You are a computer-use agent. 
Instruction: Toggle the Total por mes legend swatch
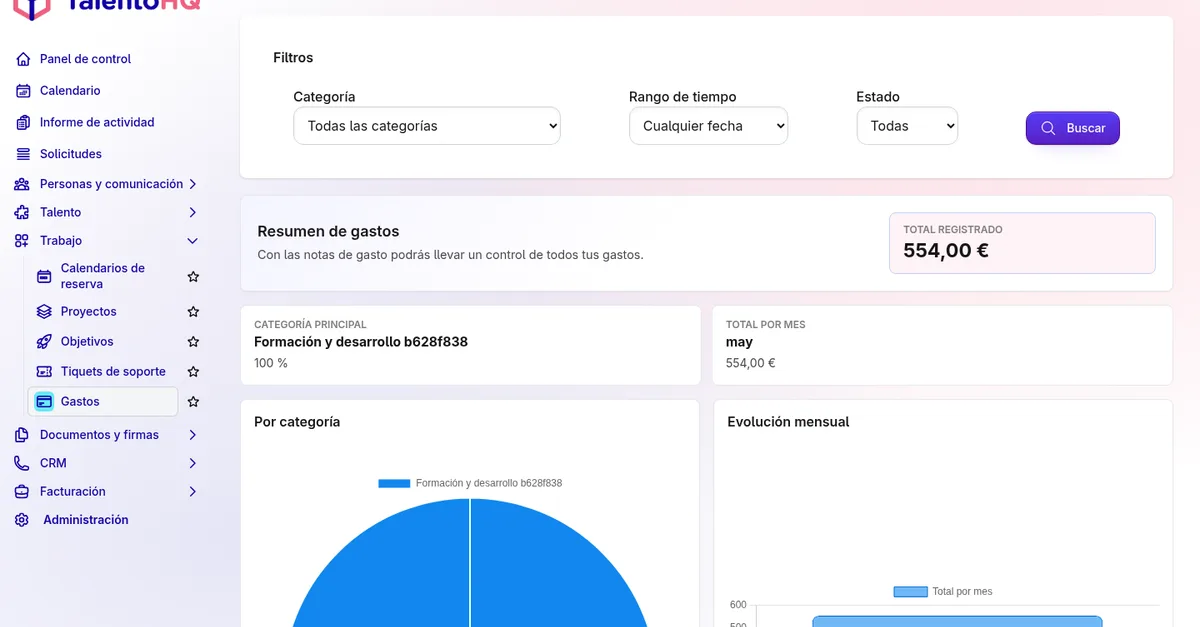(910, 592)
